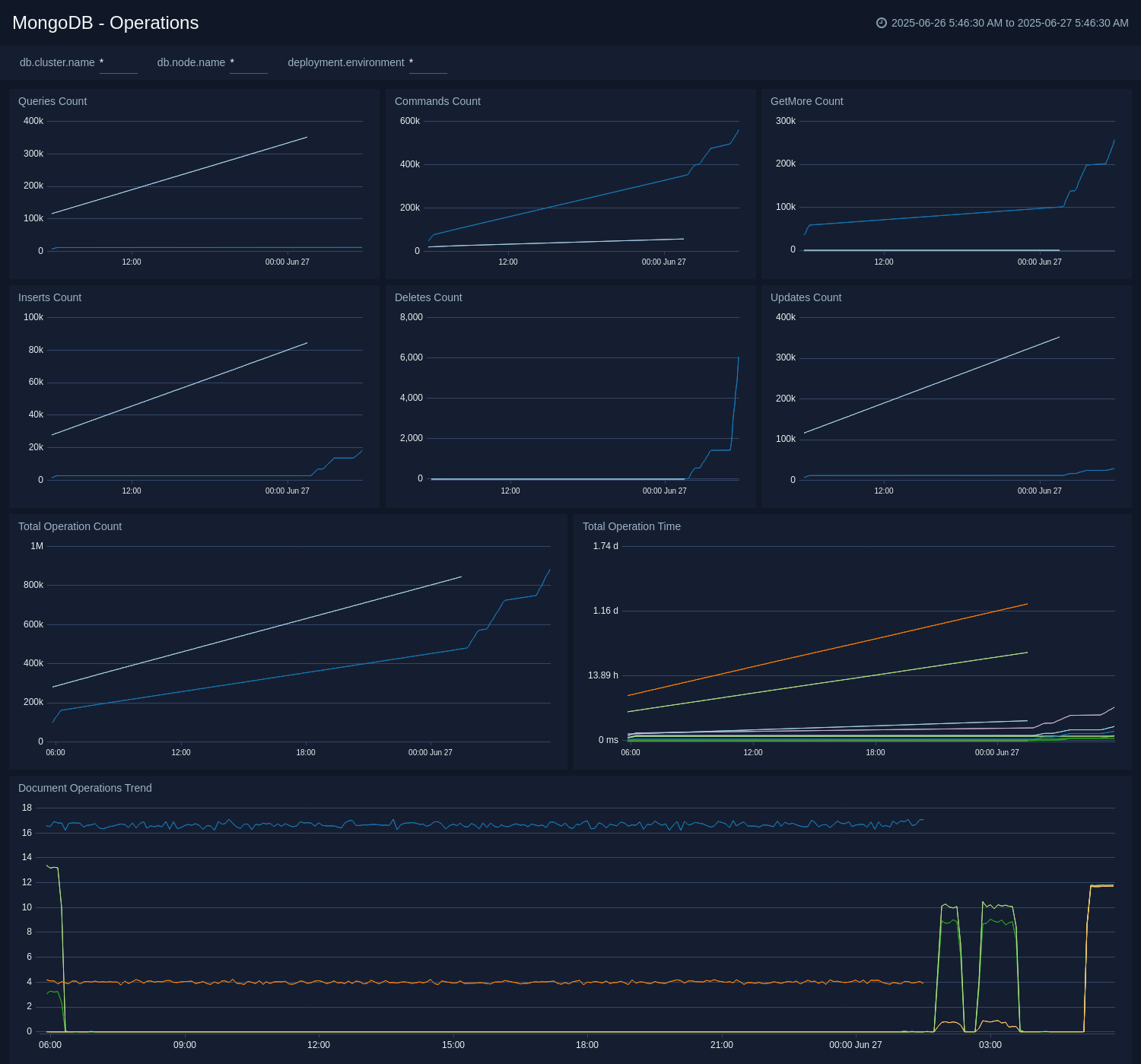The width and height of the screenshot is (1141, 1064).
Task: Click the 00:00 Jun 27 label in Document Operations Trend
Action: coord(856,1045)
